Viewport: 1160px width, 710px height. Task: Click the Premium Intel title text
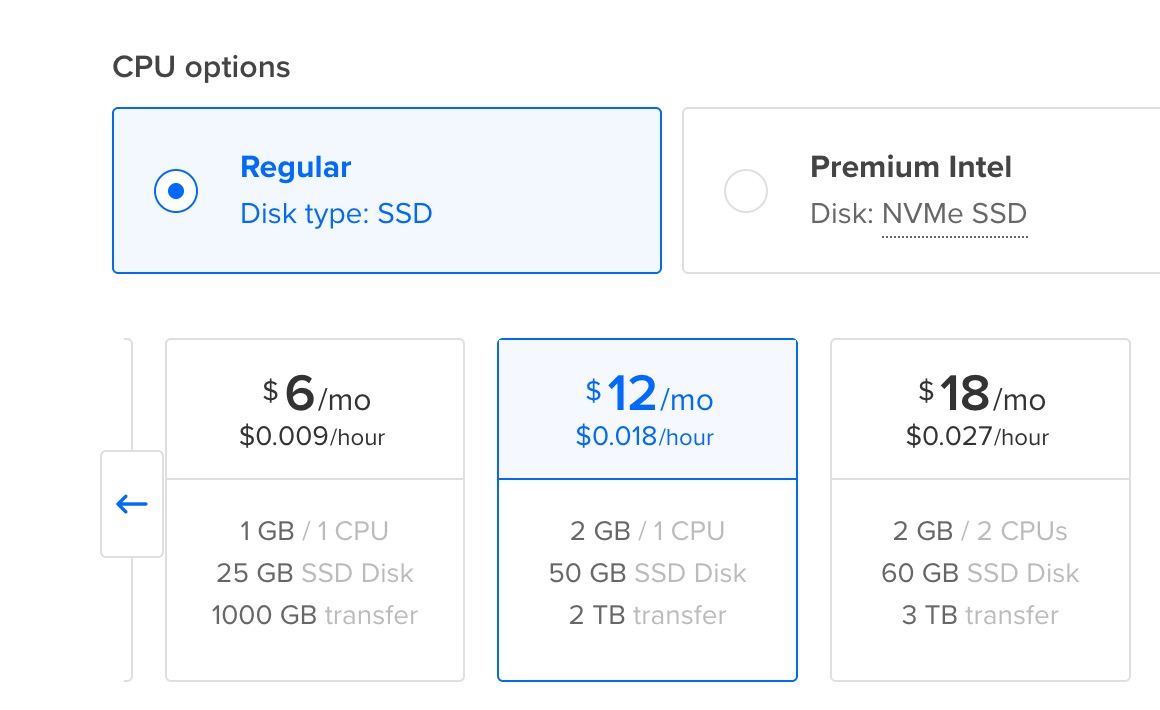pos(911,167)
